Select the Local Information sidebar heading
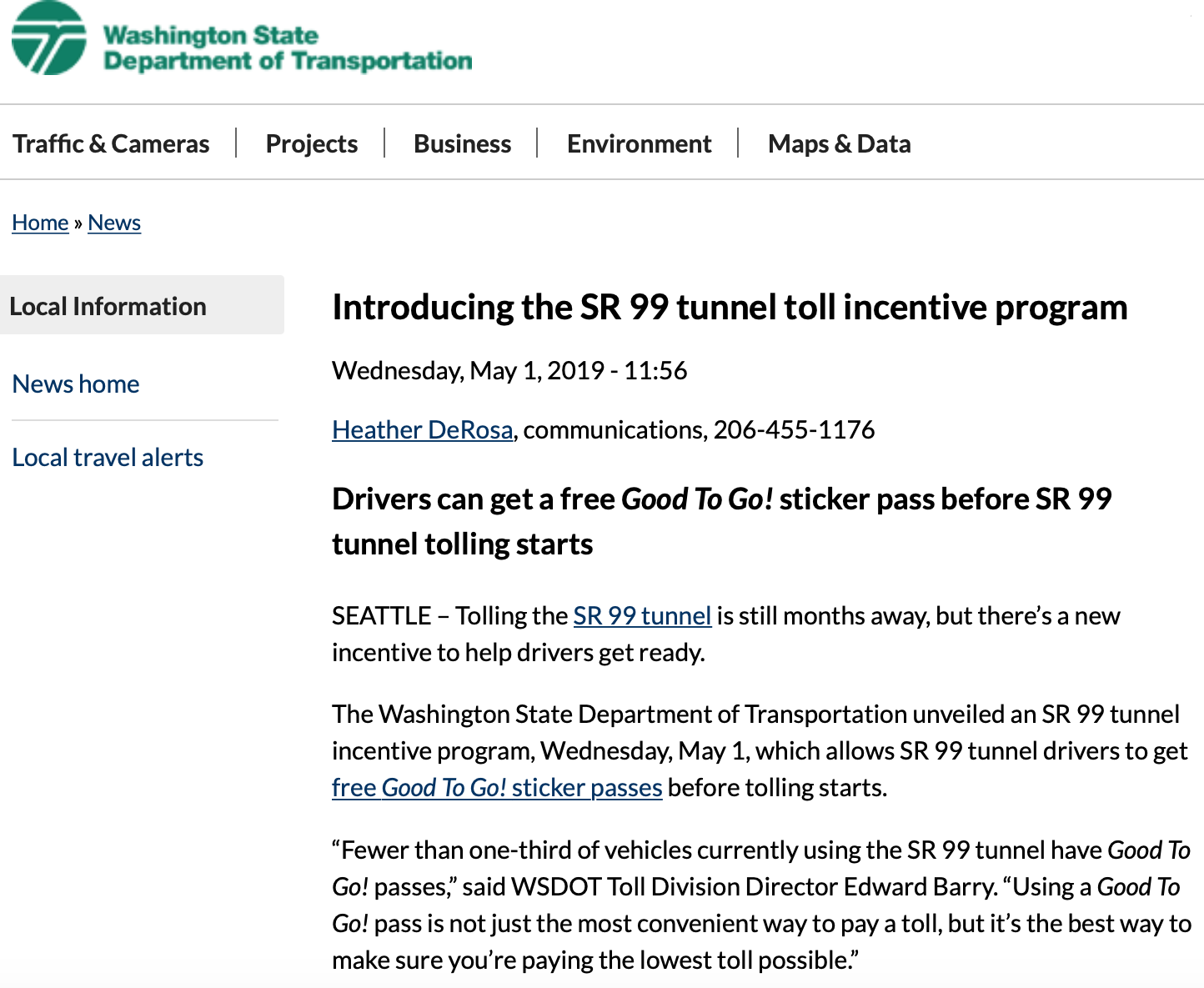The width and height of the screenshot is (1204, 988). coord(108,306)
